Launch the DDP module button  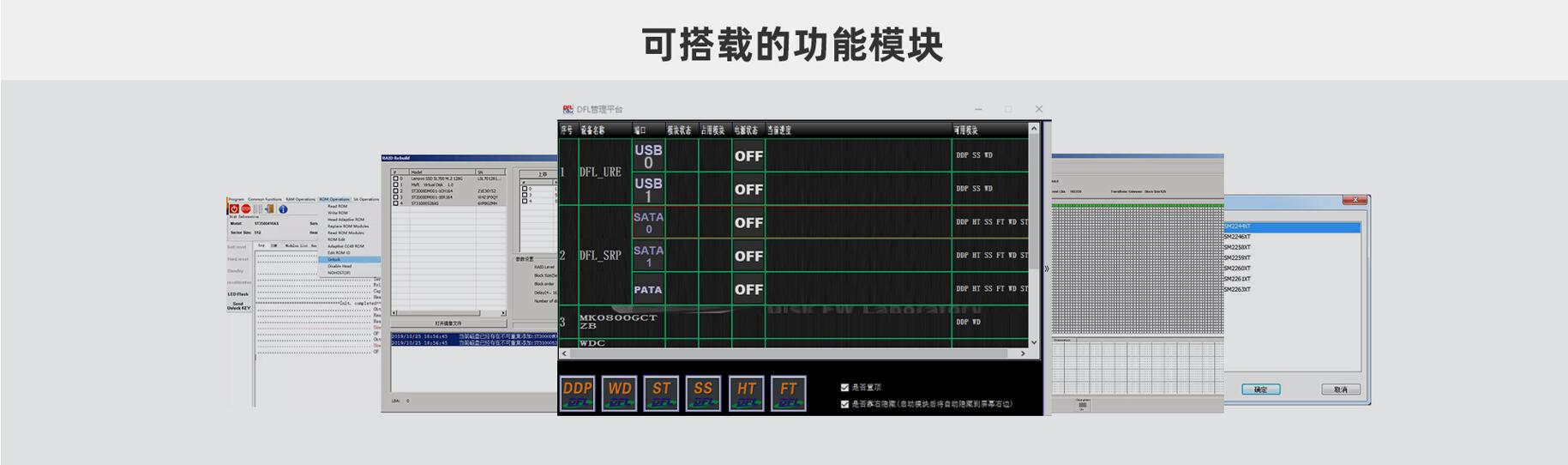pos(577,394)
